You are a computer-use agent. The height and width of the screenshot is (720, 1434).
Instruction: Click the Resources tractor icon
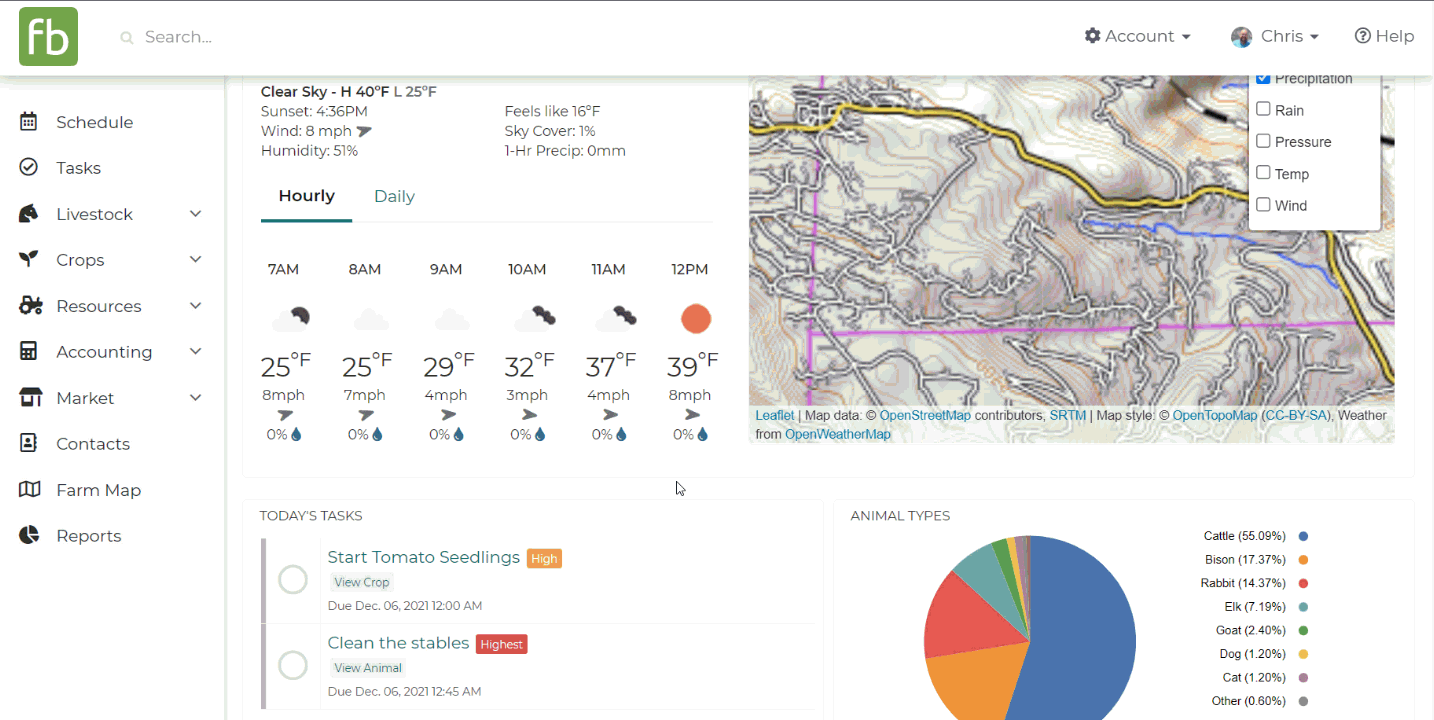coord(30,306)
